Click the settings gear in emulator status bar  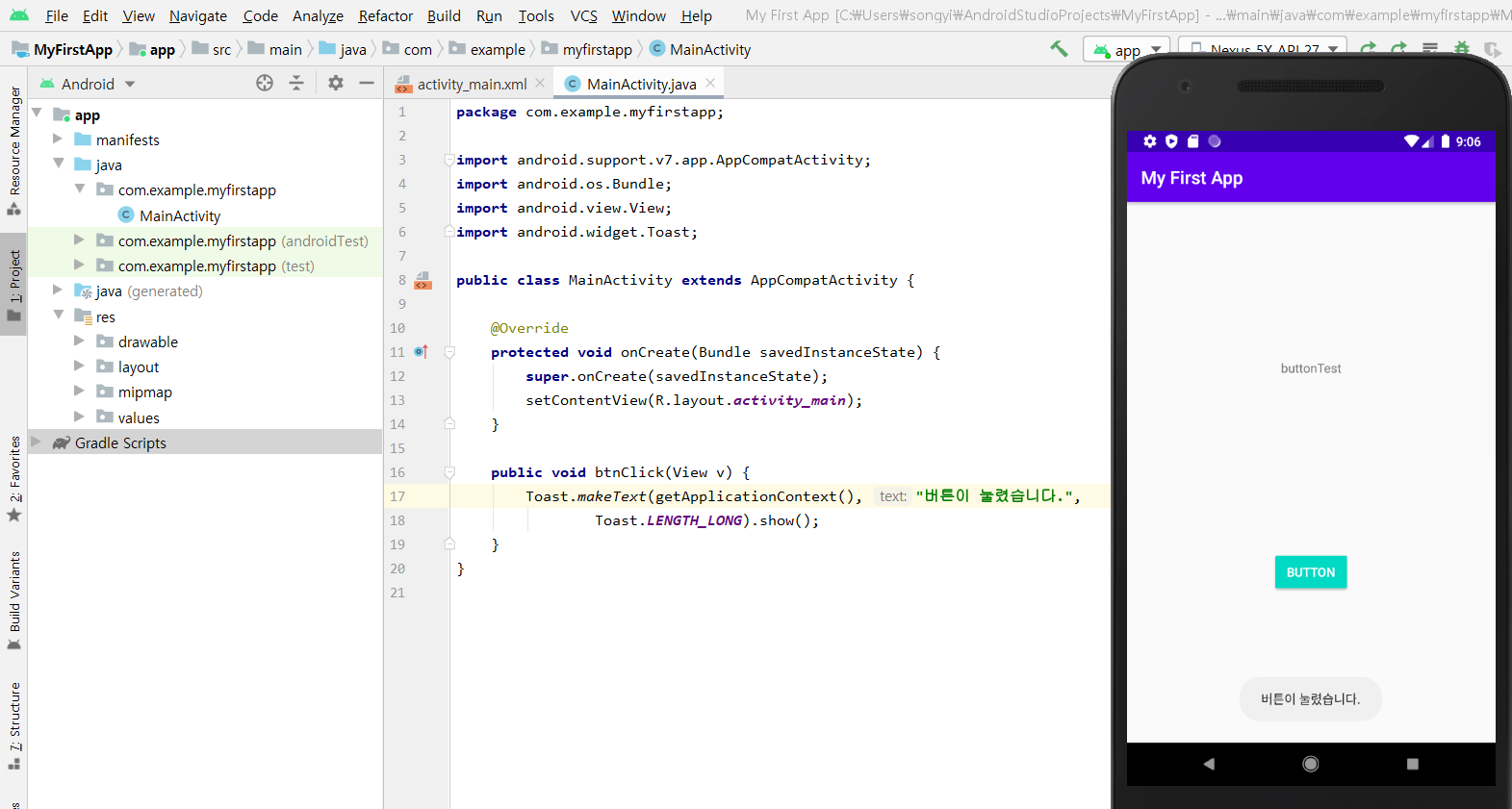[1149, 141]
